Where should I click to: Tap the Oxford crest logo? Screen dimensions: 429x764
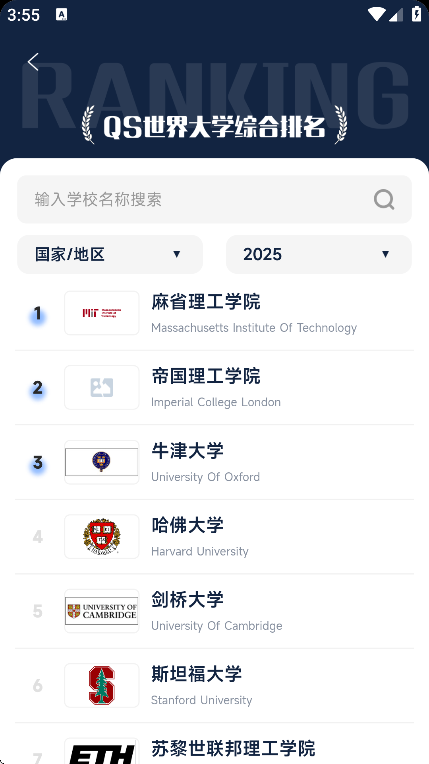(102, 462)
